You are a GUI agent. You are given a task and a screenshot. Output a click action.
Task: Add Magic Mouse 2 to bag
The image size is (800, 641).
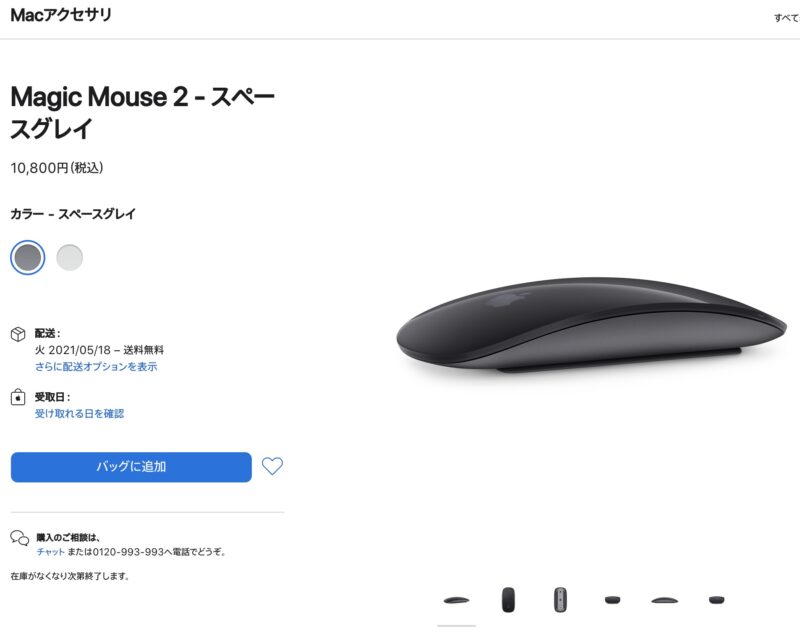point(131,467)
